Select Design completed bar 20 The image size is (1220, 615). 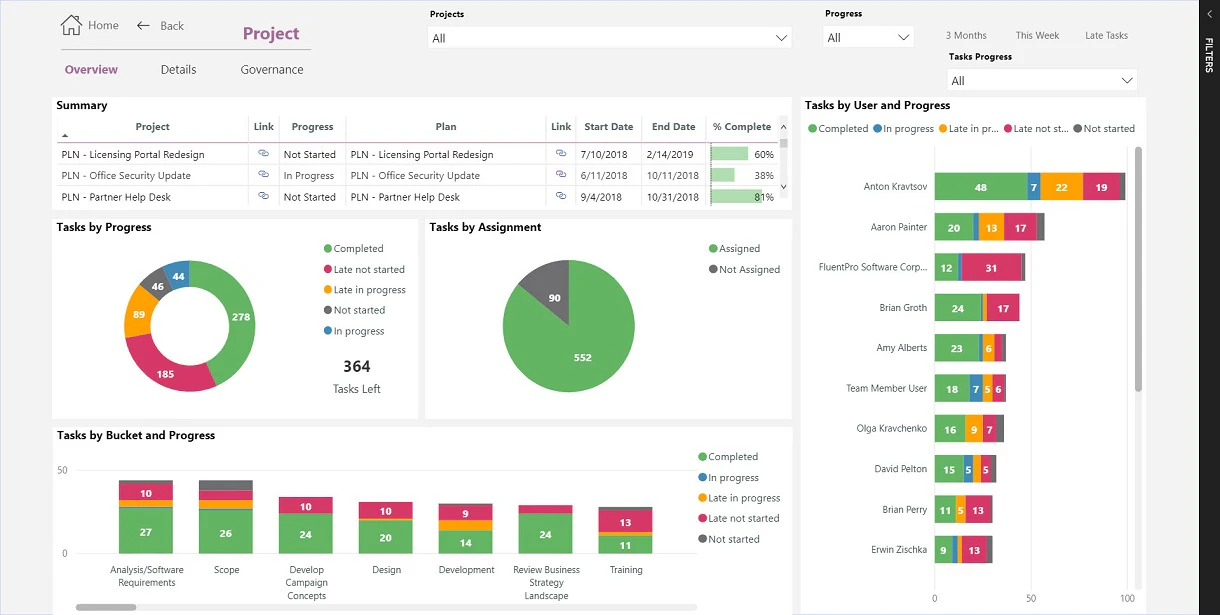(x=386, y=537)
